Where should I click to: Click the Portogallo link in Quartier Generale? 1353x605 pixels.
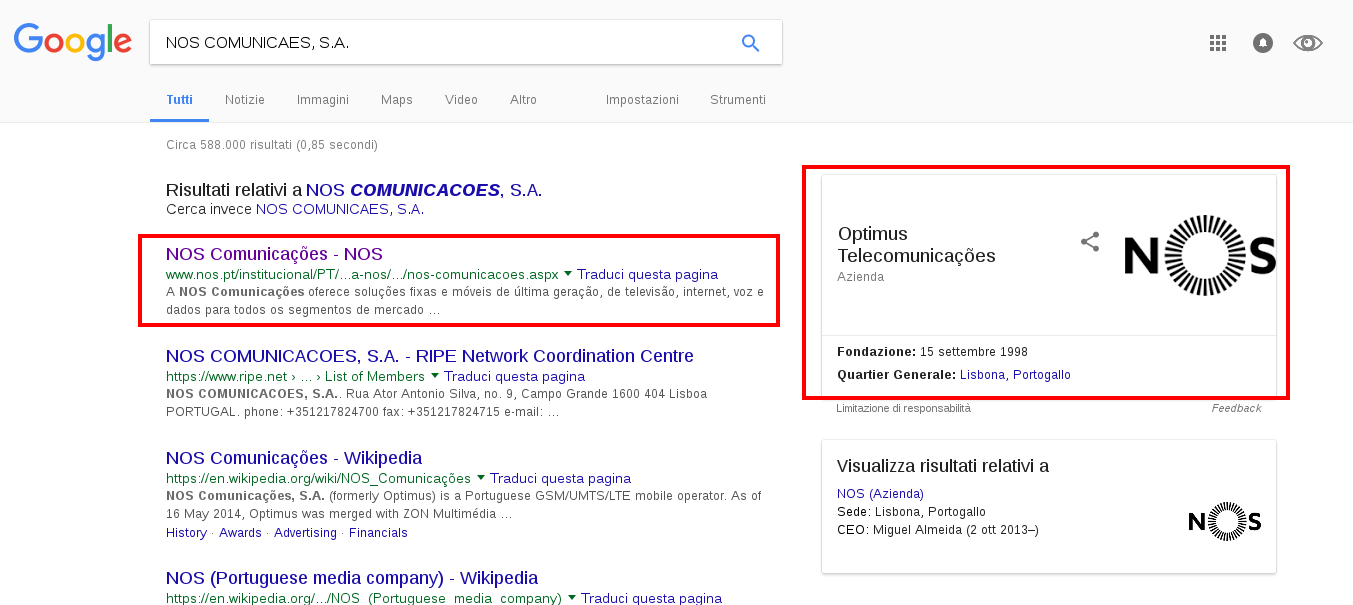tap(1042, 375)
